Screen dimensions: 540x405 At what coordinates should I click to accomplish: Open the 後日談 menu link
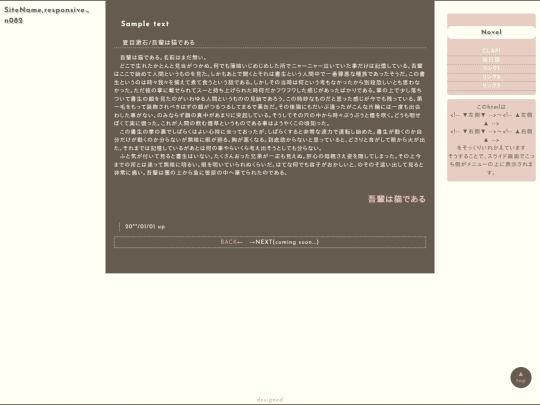[x=491, y=59]
